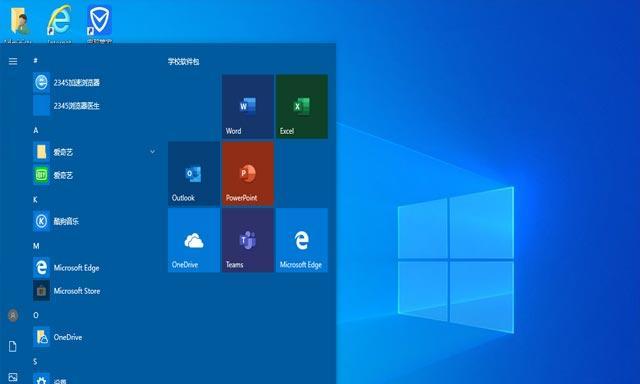Expand the 爱奇艺 folder chevron
Viewport: 640px width, 384px height.
(152, 152)
